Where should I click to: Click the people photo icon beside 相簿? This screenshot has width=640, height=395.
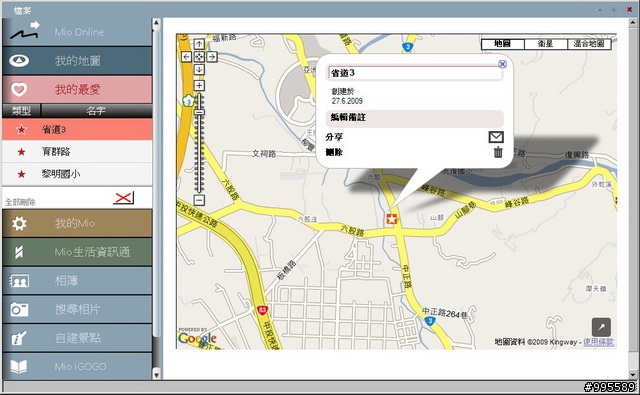(x=19, y=281)
